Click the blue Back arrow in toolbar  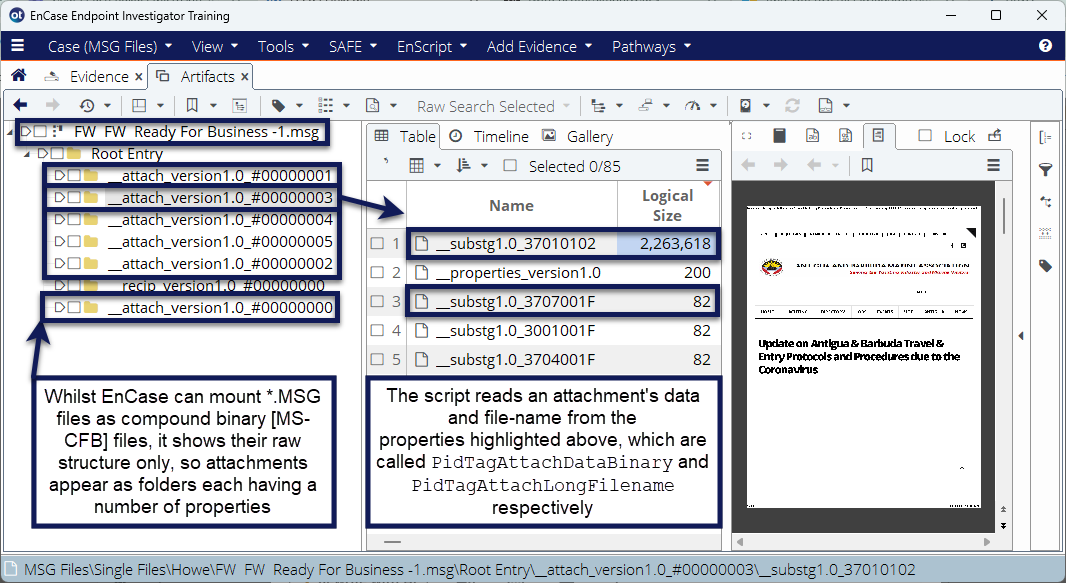tap(20, 105)
